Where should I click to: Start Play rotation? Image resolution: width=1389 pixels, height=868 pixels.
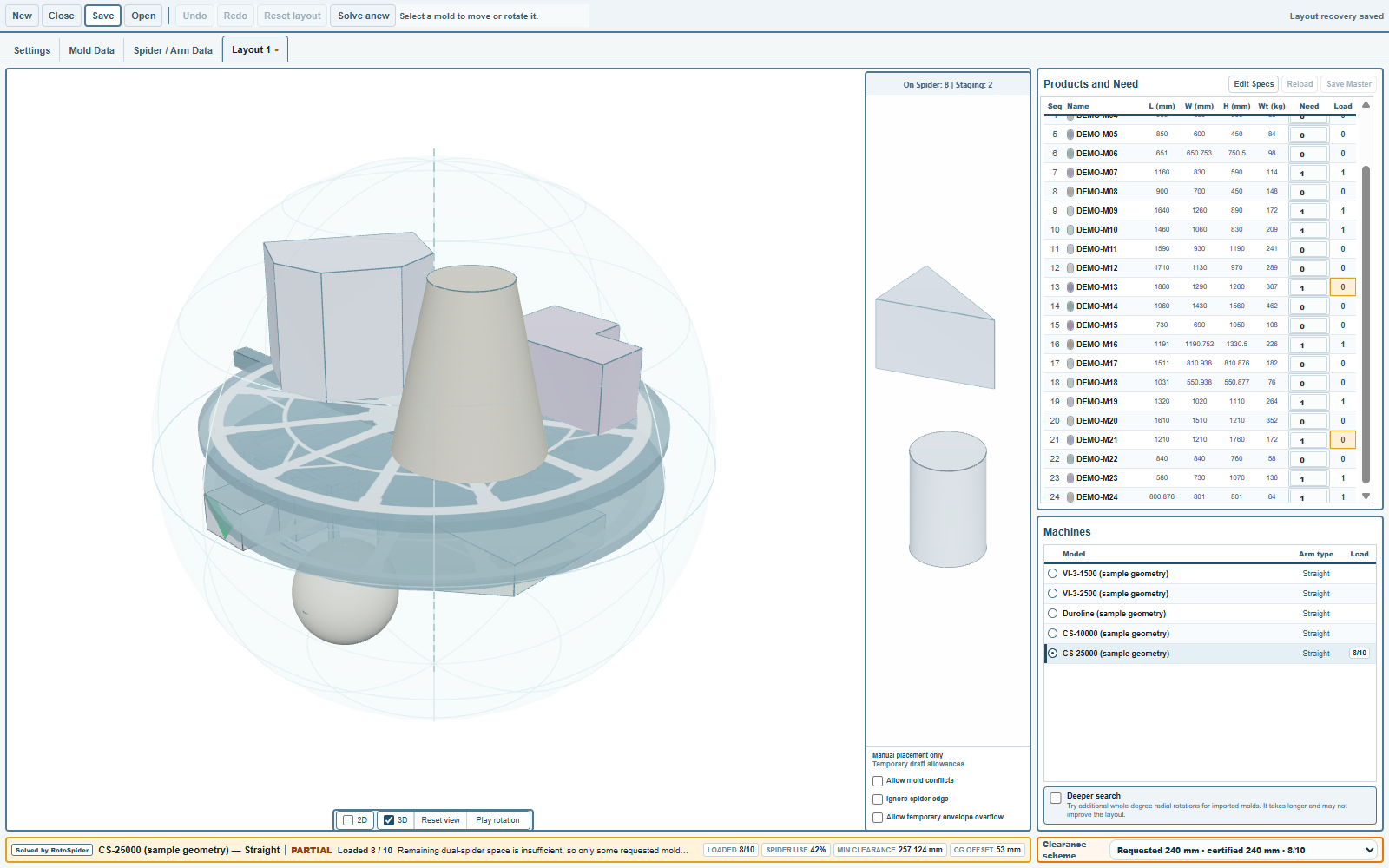click(x=497, y=820)
